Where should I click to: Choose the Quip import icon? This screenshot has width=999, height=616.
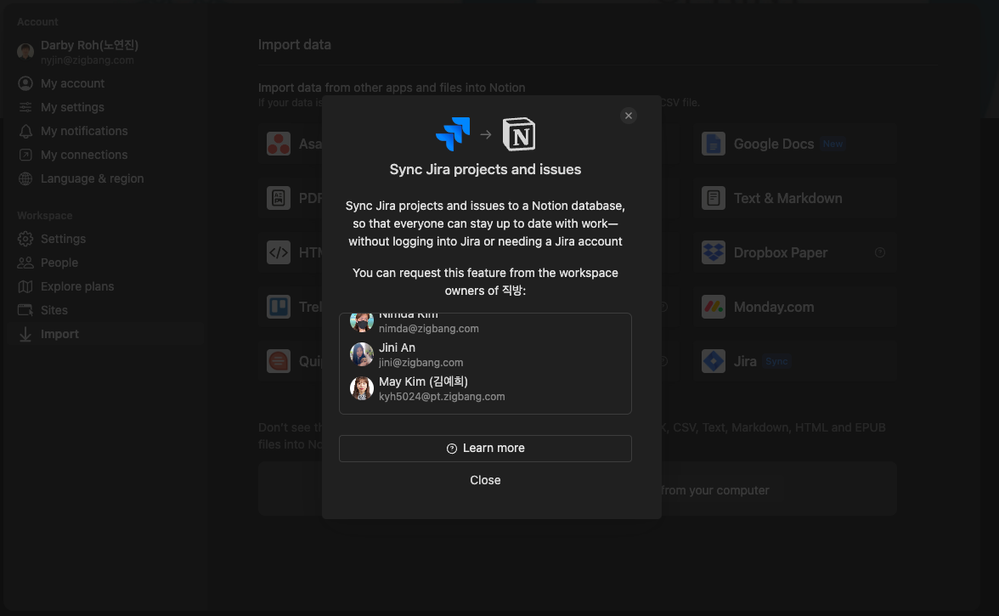tap(278, 361)
